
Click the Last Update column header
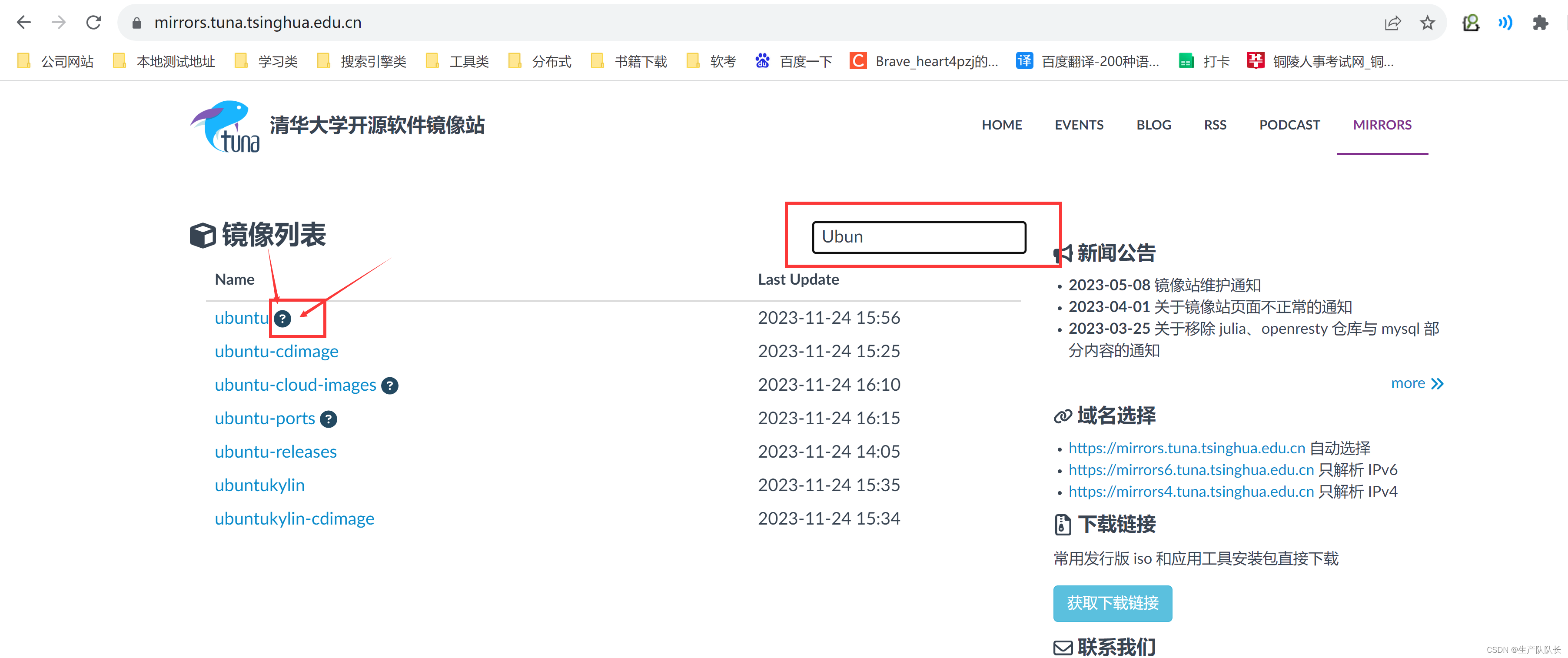tap(798, 279)
